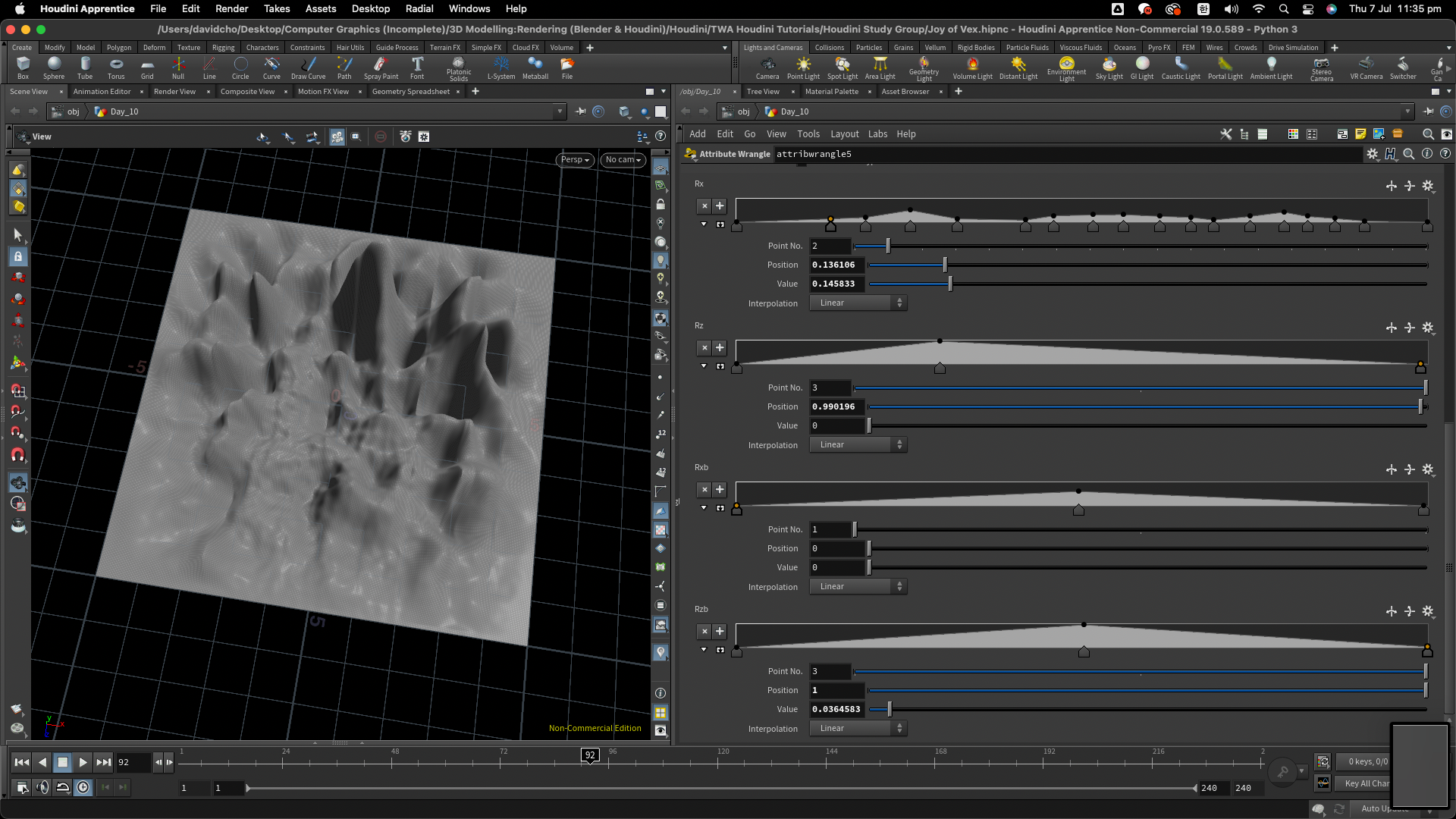This screenshot has height=819, width=1456.
Task: Open the Assets menu
Action: pos(321,9)
